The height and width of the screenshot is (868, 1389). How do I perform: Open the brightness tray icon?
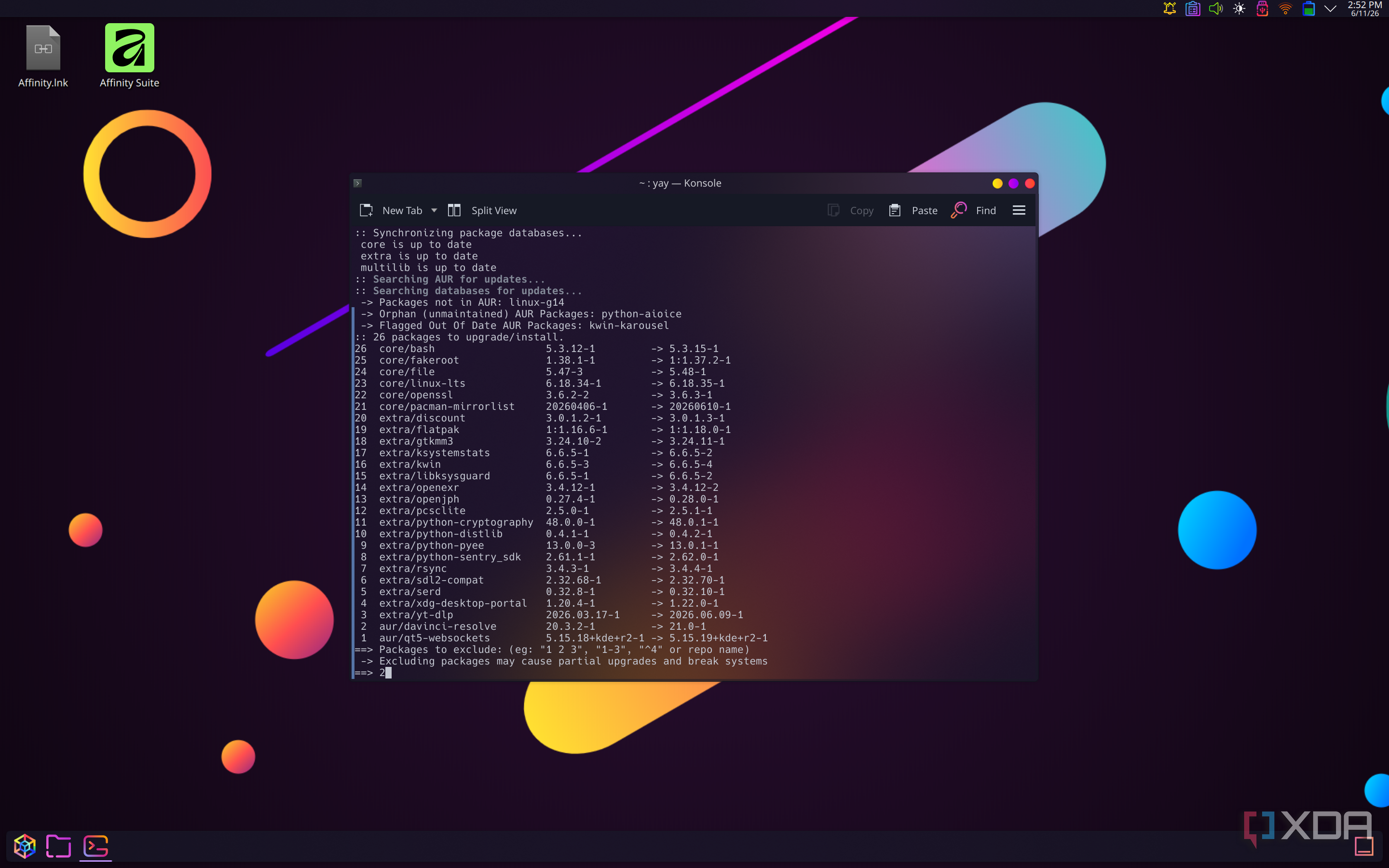tap(1239, 9)
